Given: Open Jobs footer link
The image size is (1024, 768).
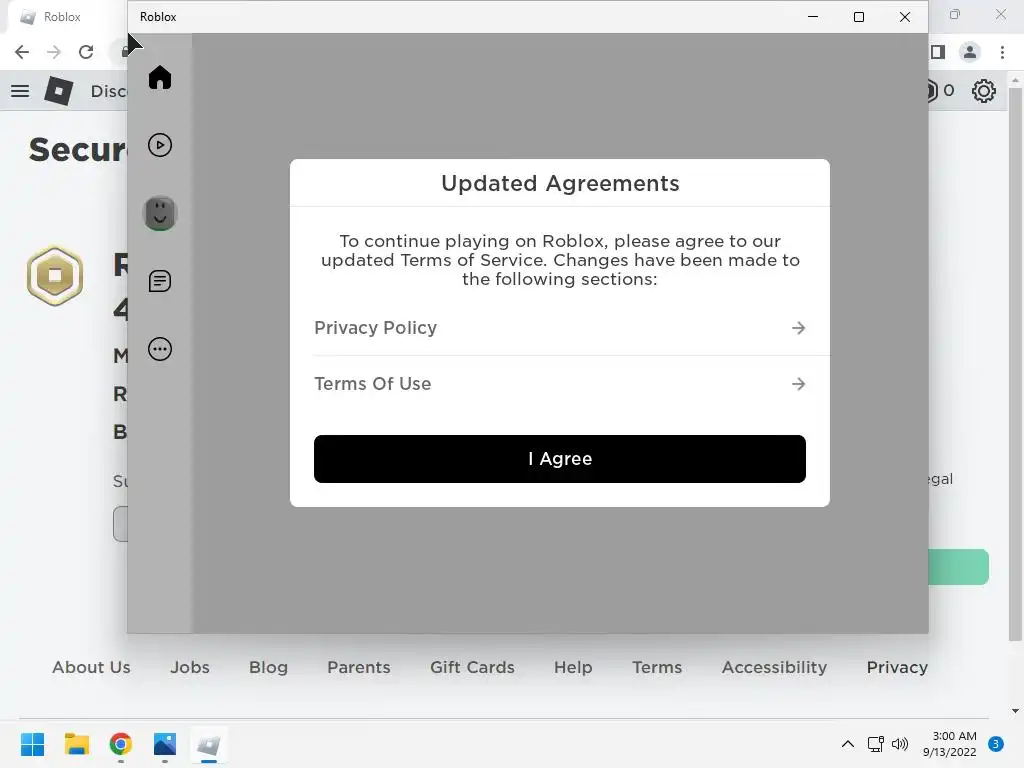Looking at the screenshot, I should (190, 667).
